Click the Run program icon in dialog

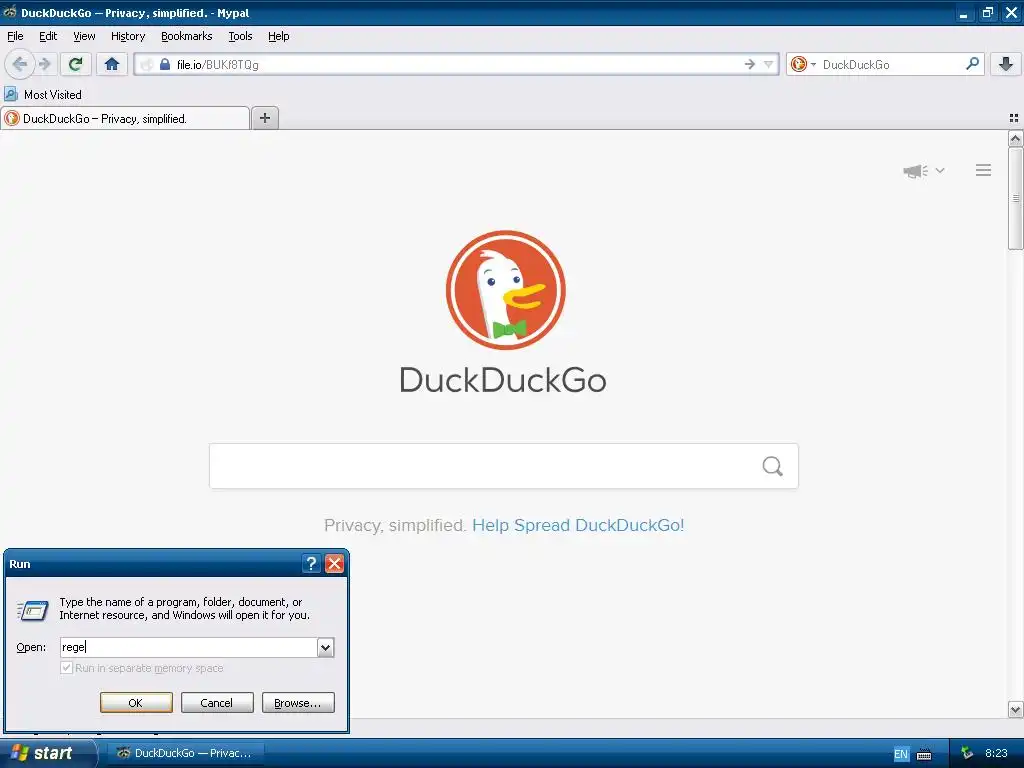(33, 610)
